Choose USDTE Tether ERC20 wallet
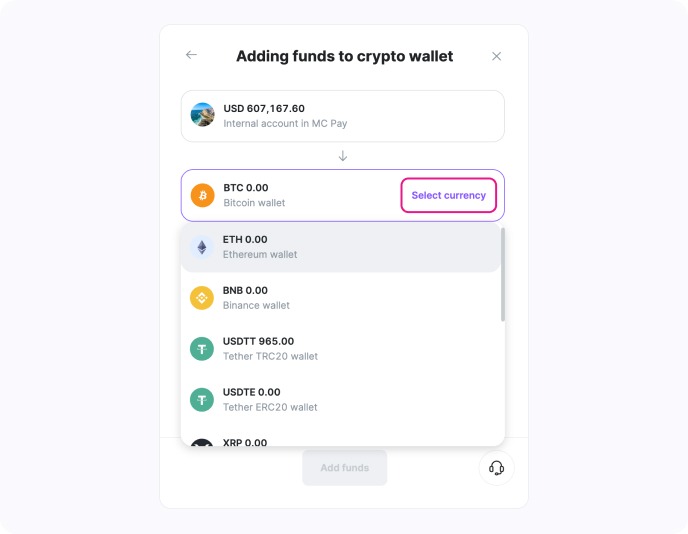688x534 pixels. (x=340, y=400)
